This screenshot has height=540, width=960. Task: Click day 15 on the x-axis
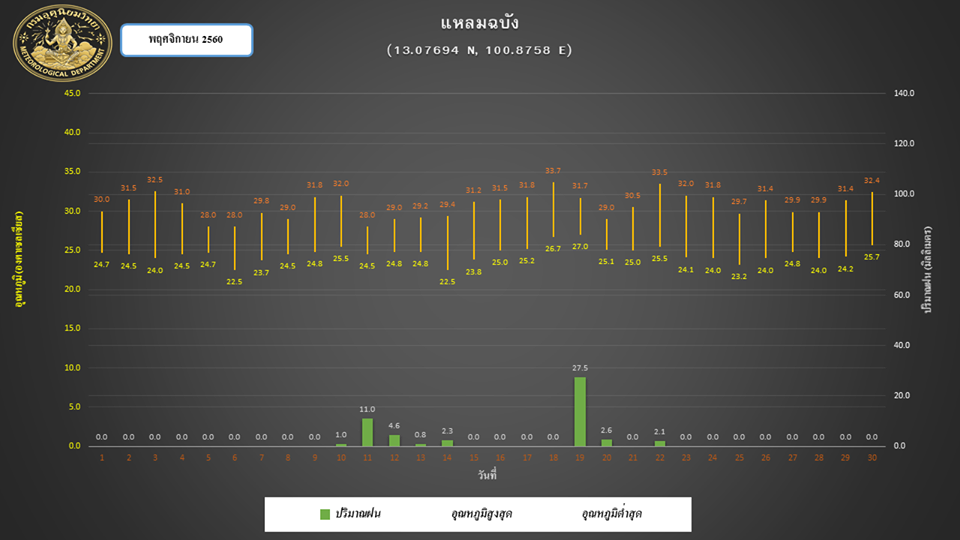point(473,458)
